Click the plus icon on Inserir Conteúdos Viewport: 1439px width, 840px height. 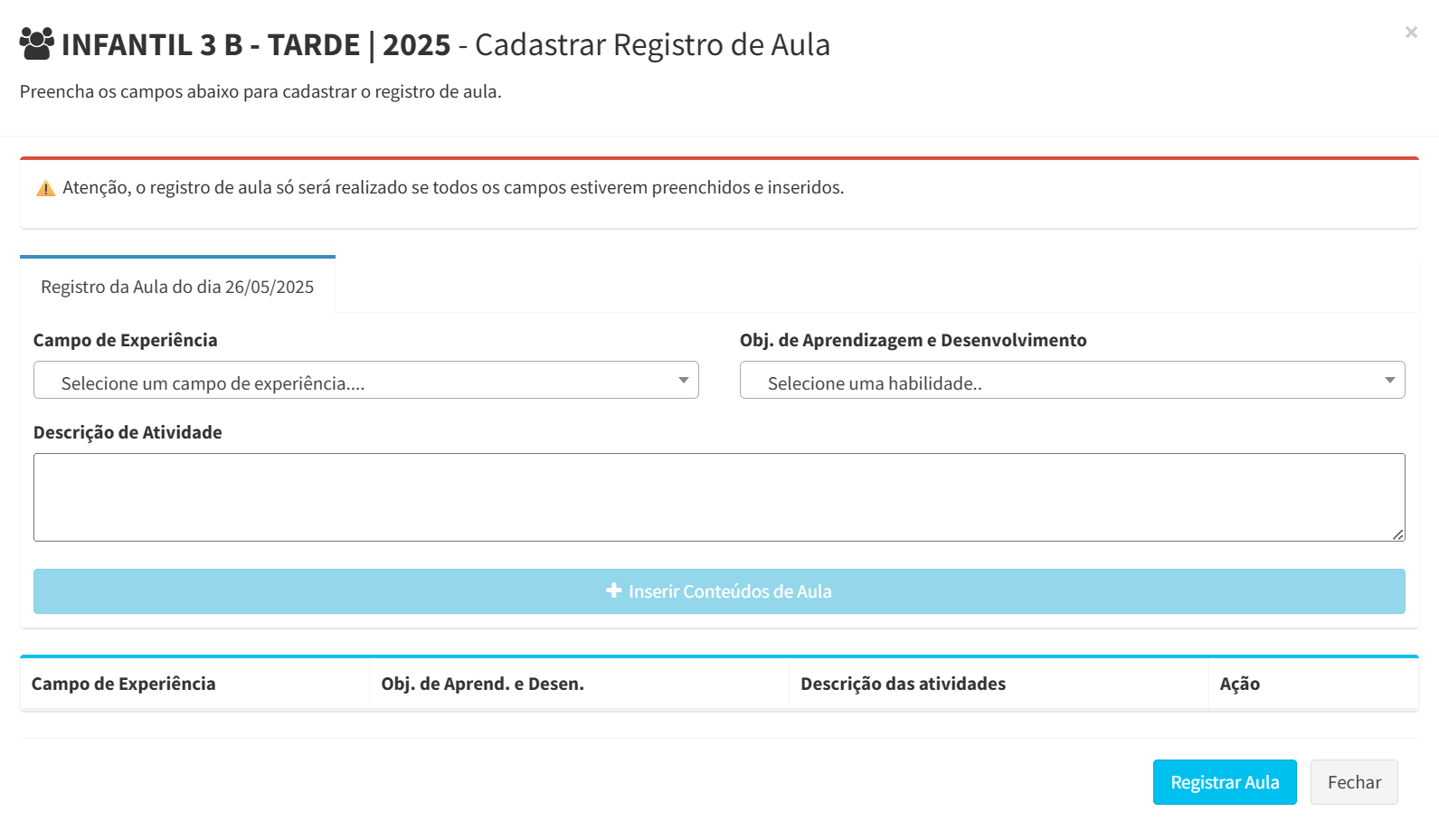pos(614,590)
